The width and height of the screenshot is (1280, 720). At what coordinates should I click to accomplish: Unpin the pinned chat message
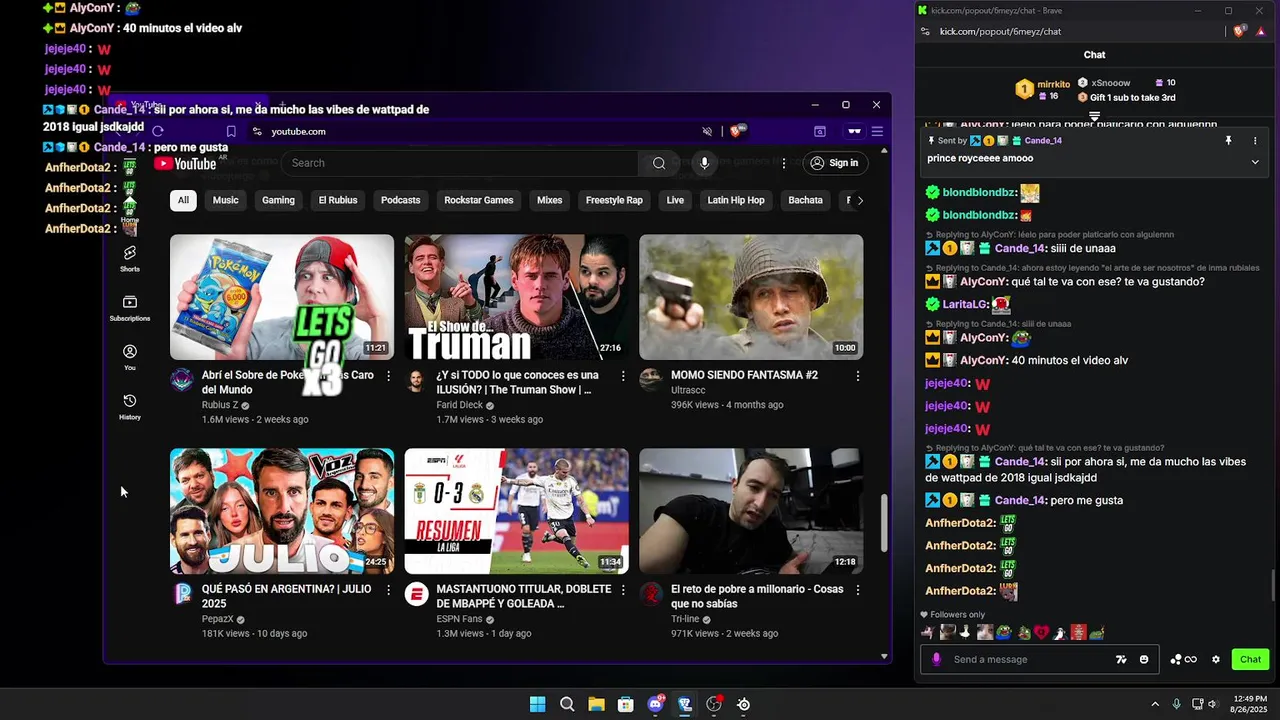1229,141
